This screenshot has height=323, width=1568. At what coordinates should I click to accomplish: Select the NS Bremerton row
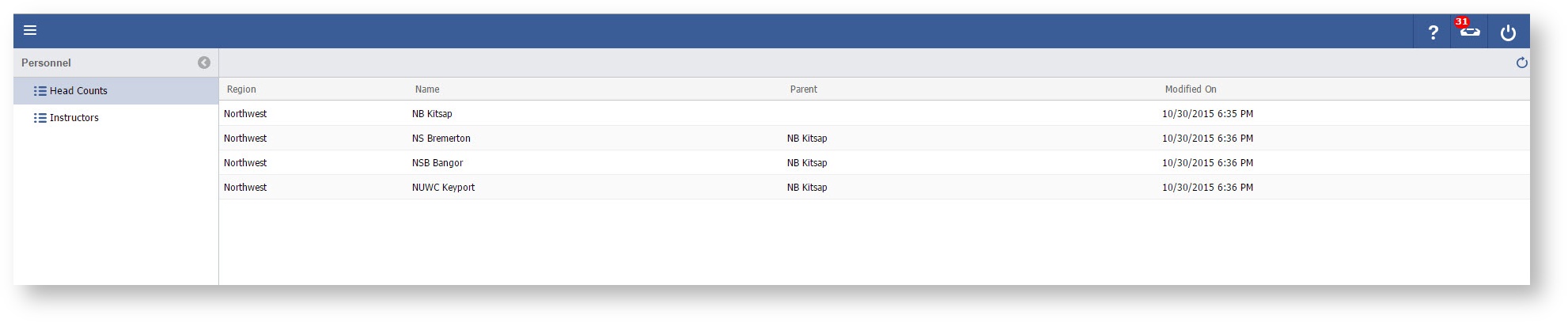point(441,139)
